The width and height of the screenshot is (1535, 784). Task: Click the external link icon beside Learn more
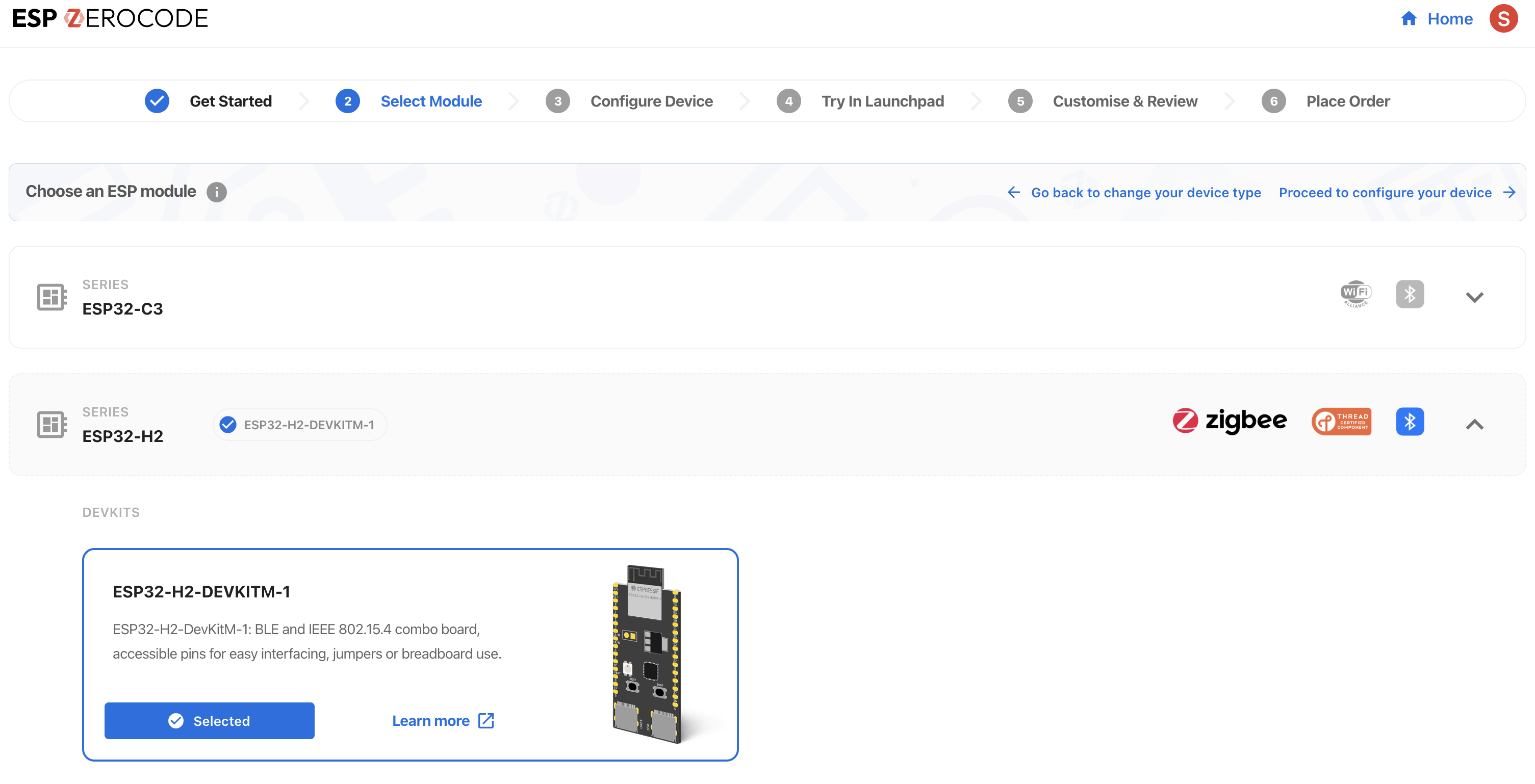click(x=486, y=720)
